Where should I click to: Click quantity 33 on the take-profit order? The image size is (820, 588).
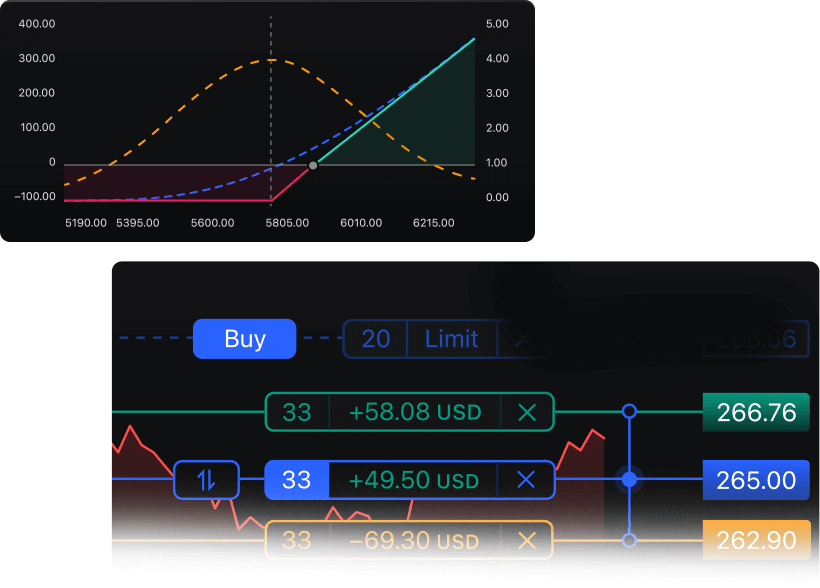pos(297,412)
